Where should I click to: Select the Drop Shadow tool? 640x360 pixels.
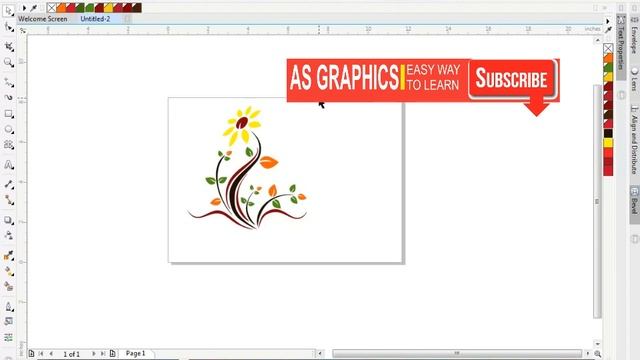point(9,220)
